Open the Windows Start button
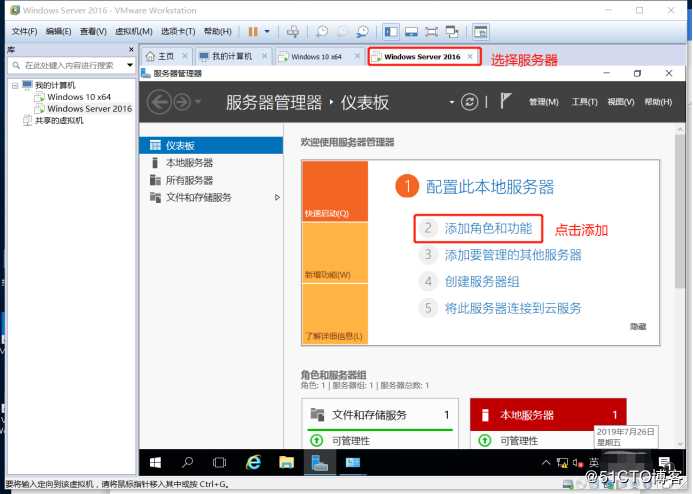693x494 pixels. point(155,463)
